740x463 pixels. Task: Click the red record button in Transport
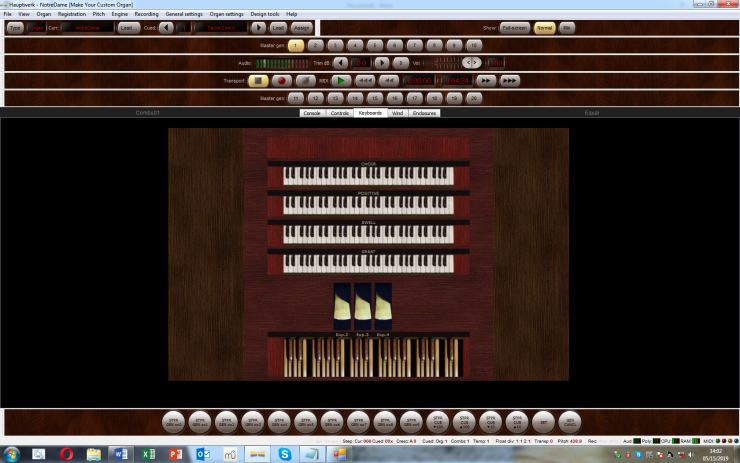tap(283, 80)
